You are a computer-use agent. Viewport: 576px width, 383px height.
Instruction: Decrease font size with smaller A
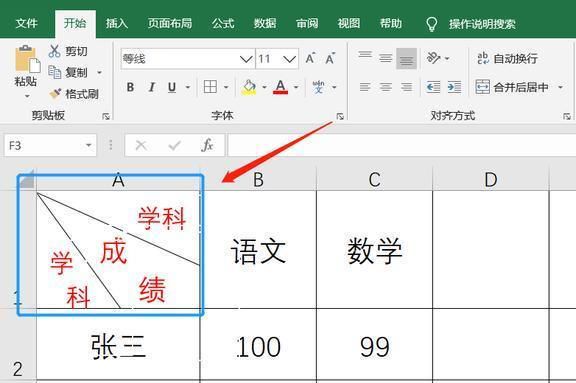(330, 58)
